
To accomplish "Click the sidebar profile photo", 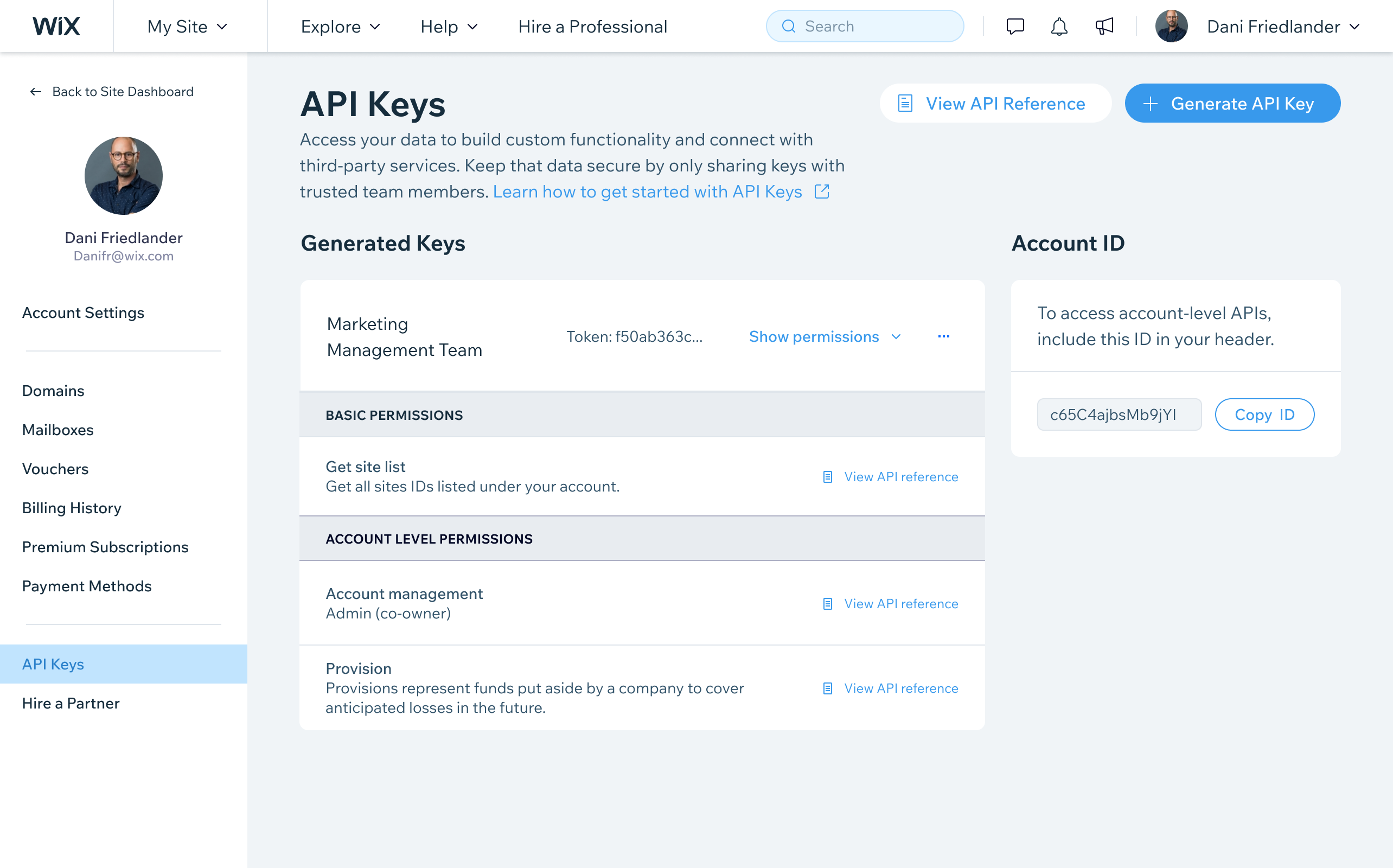I will 123,176.
